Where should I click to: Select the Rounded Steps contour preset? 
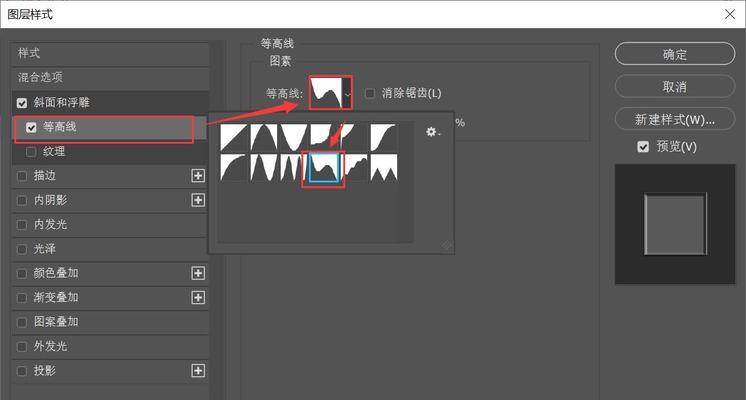[x=356, y=167]
